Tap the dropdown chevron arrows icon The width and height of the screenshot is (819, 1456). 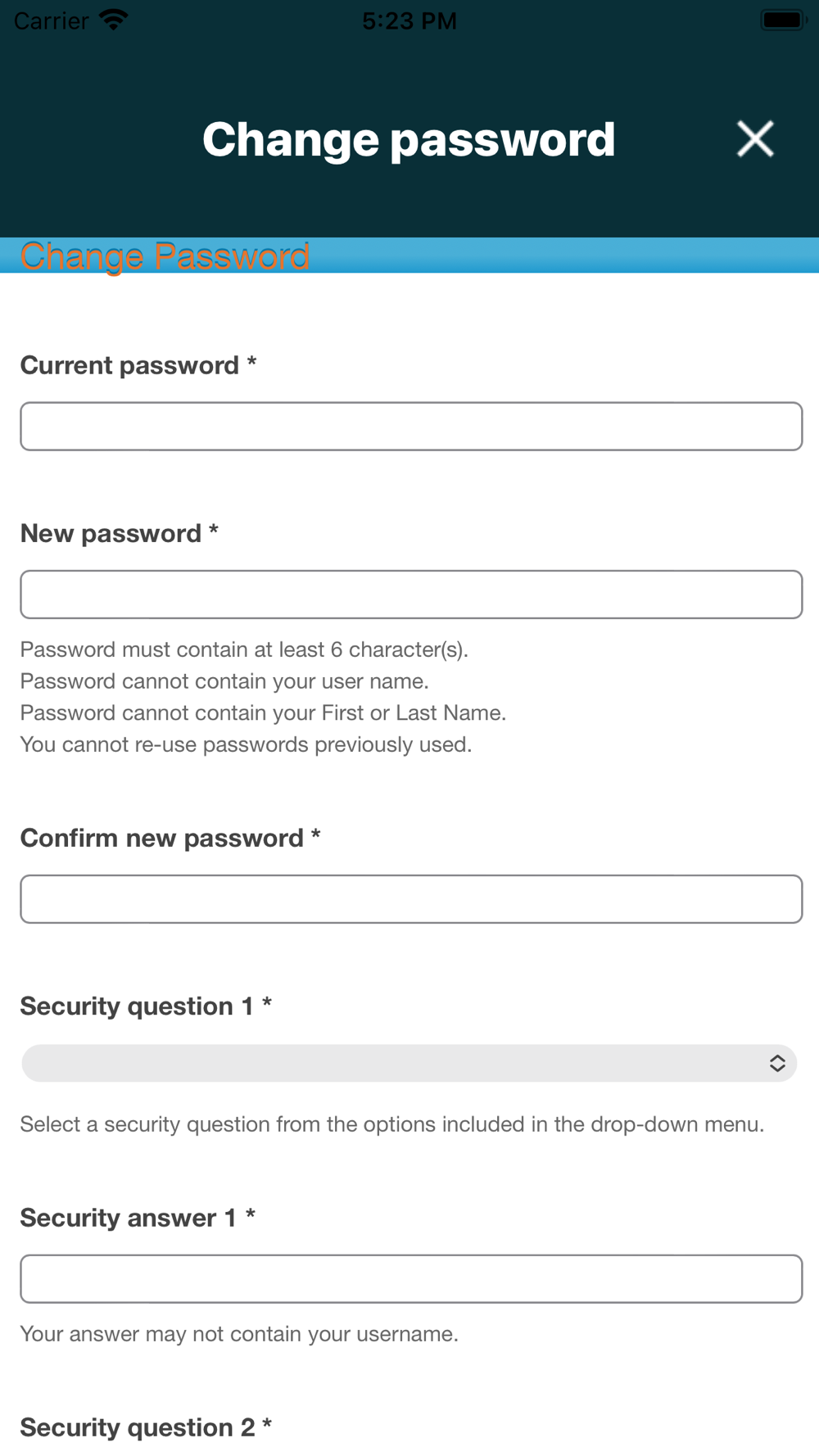[777, 1063]
